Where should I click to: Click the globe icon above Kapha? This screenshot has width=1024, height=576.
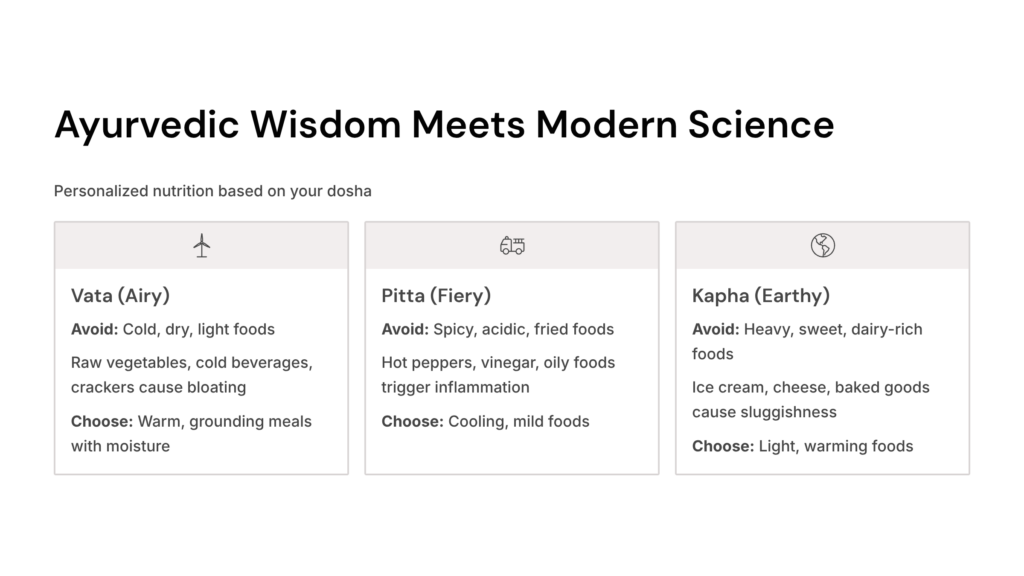click(822, 245)
